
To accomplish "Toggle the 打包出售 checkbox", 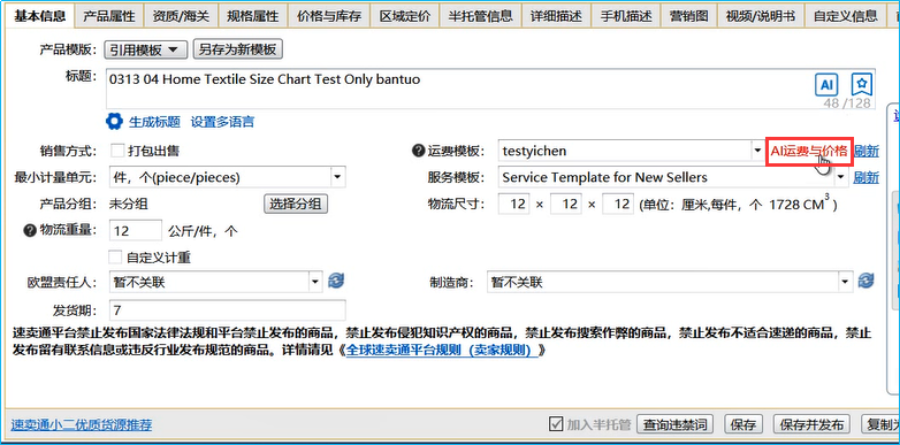I will [117, 151].
